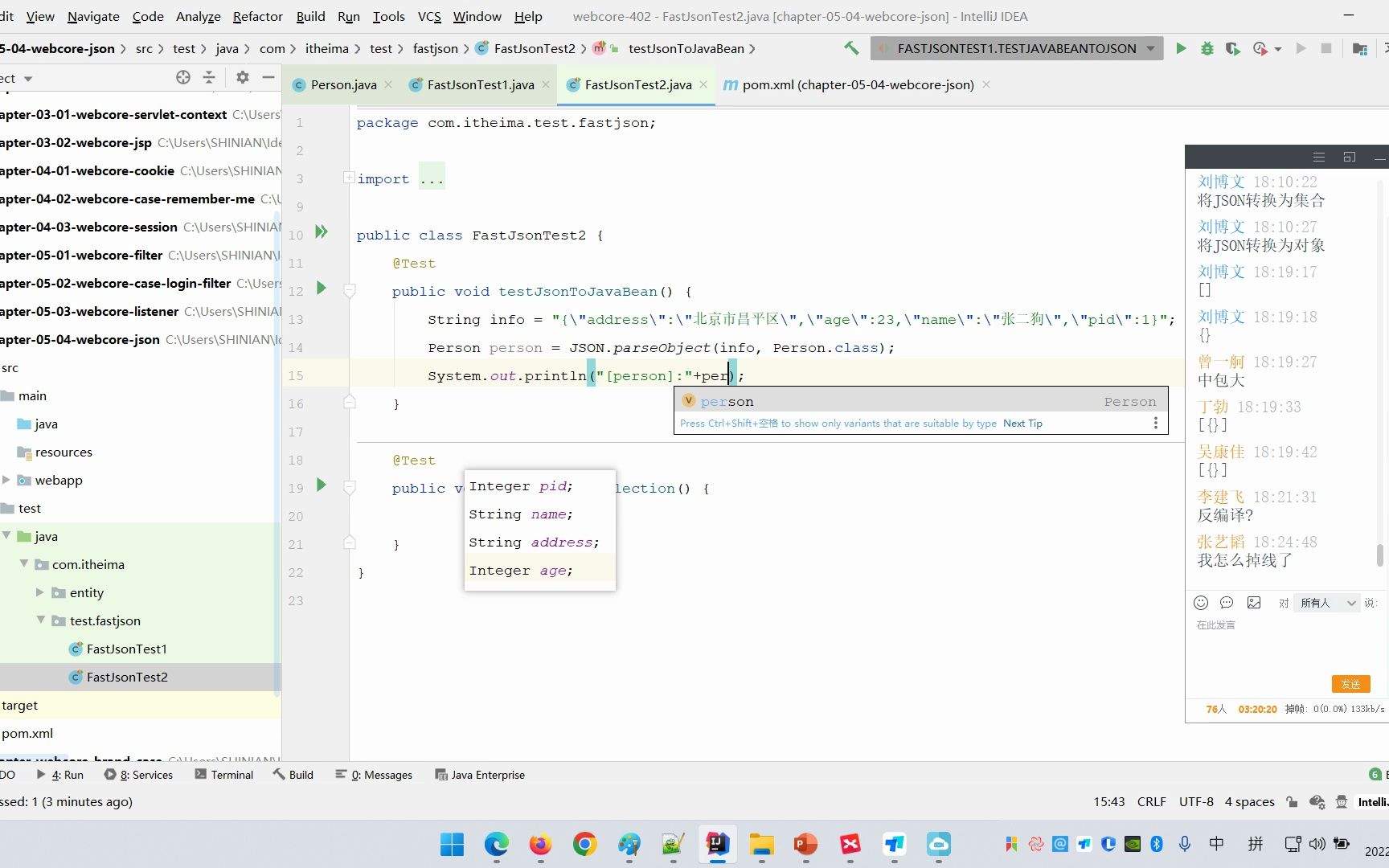Image resolution: width=1389 pixels, height=868 pixels.
Task: Open the 所有人 recipient dropdown in chat
Action: click(1327, 603)
